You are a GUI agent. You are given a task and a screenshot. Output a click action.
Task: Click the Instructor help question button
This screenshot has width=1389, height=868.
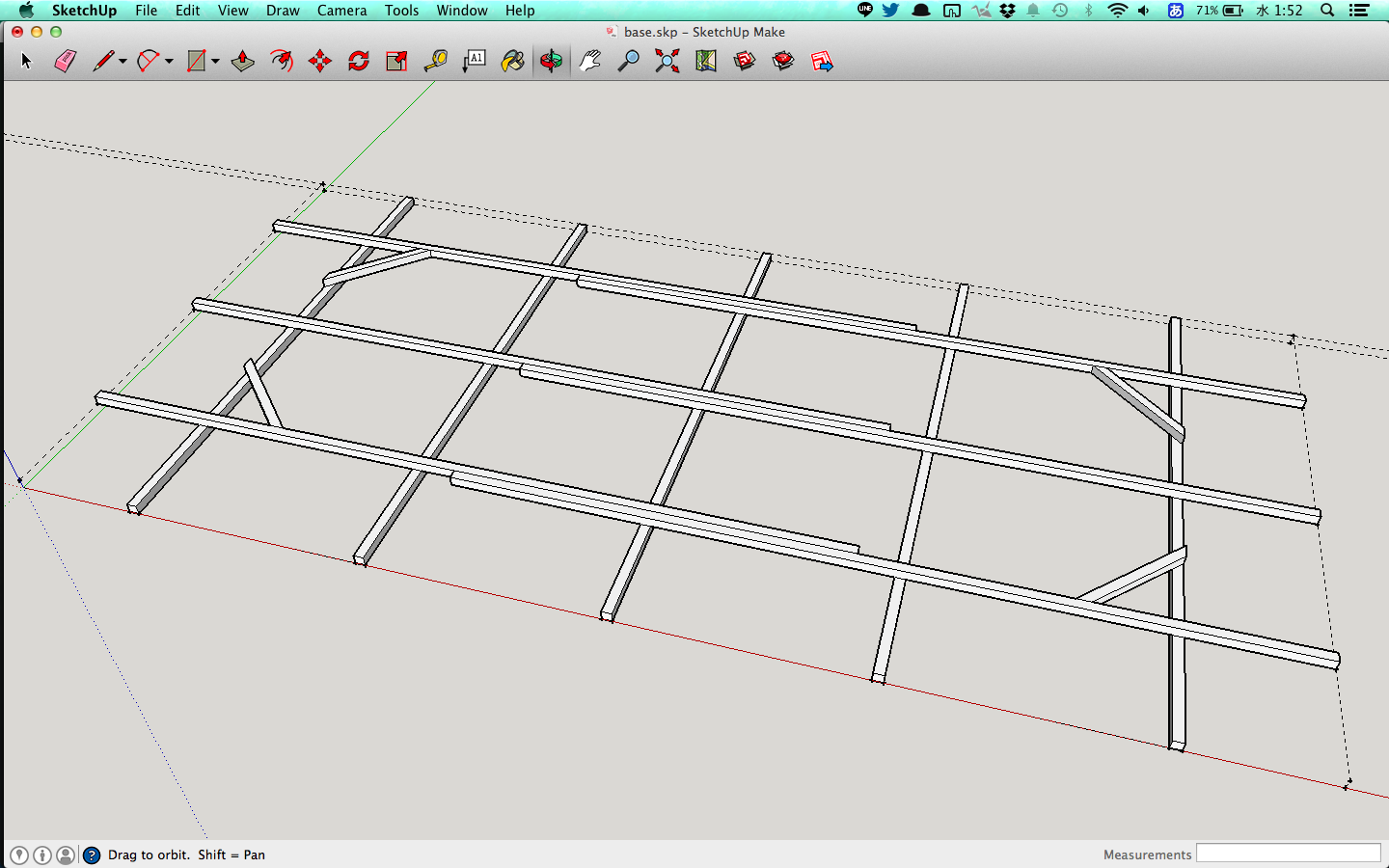tap(92, 854)
